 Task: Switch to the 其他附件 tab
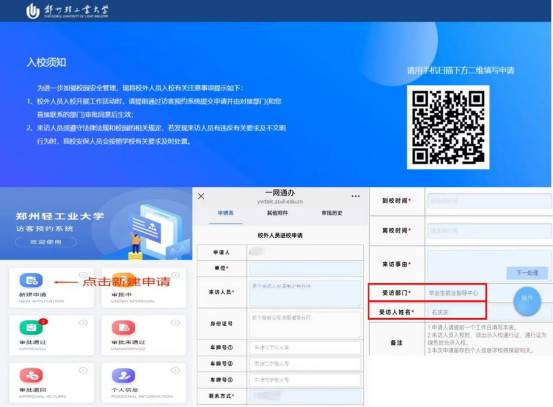[x=277, y=213]
